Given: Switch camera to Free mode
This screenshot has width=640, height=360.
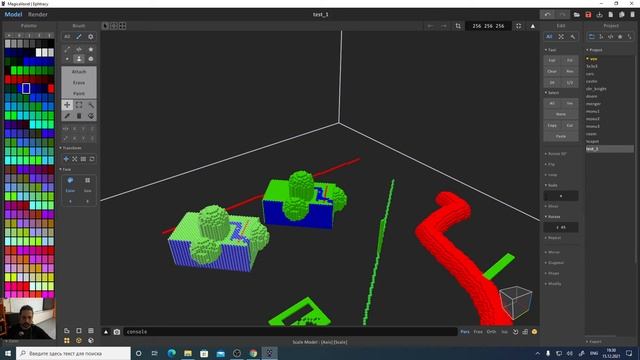Looking at the screenshot, I should click(x=478, y=332).
